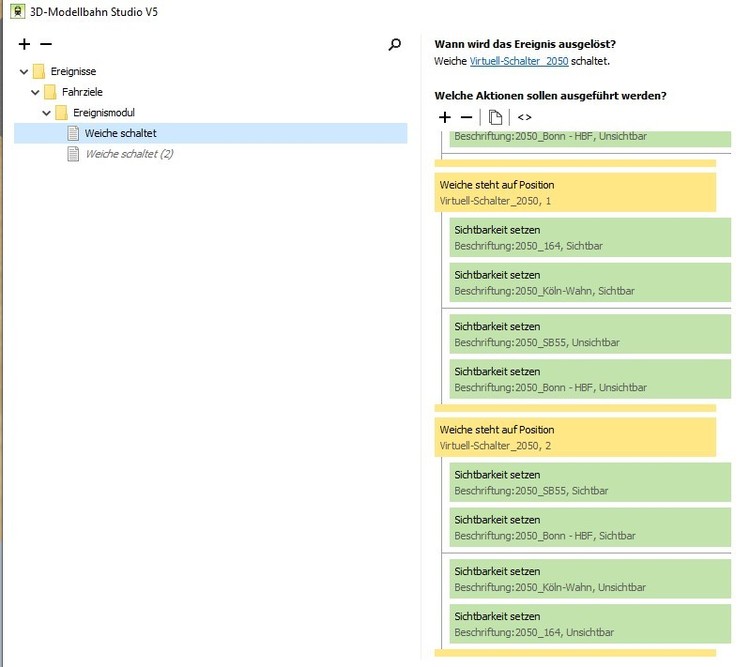
Task: Collapse the Ereignisse folder
Action: [x=24, y=71]
